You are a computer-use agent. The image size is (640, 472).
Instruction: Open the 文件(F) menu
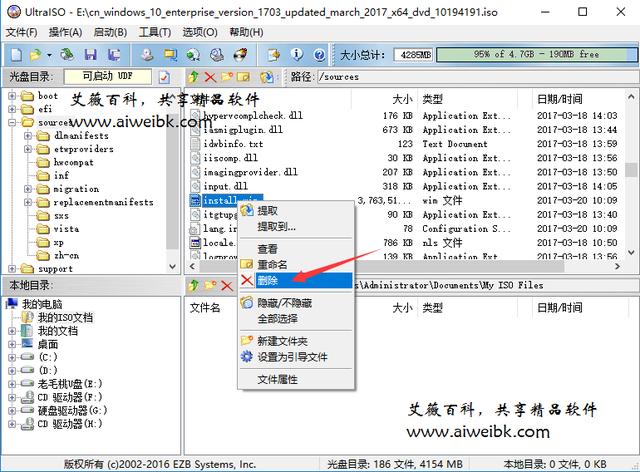(x=22, y=32)
